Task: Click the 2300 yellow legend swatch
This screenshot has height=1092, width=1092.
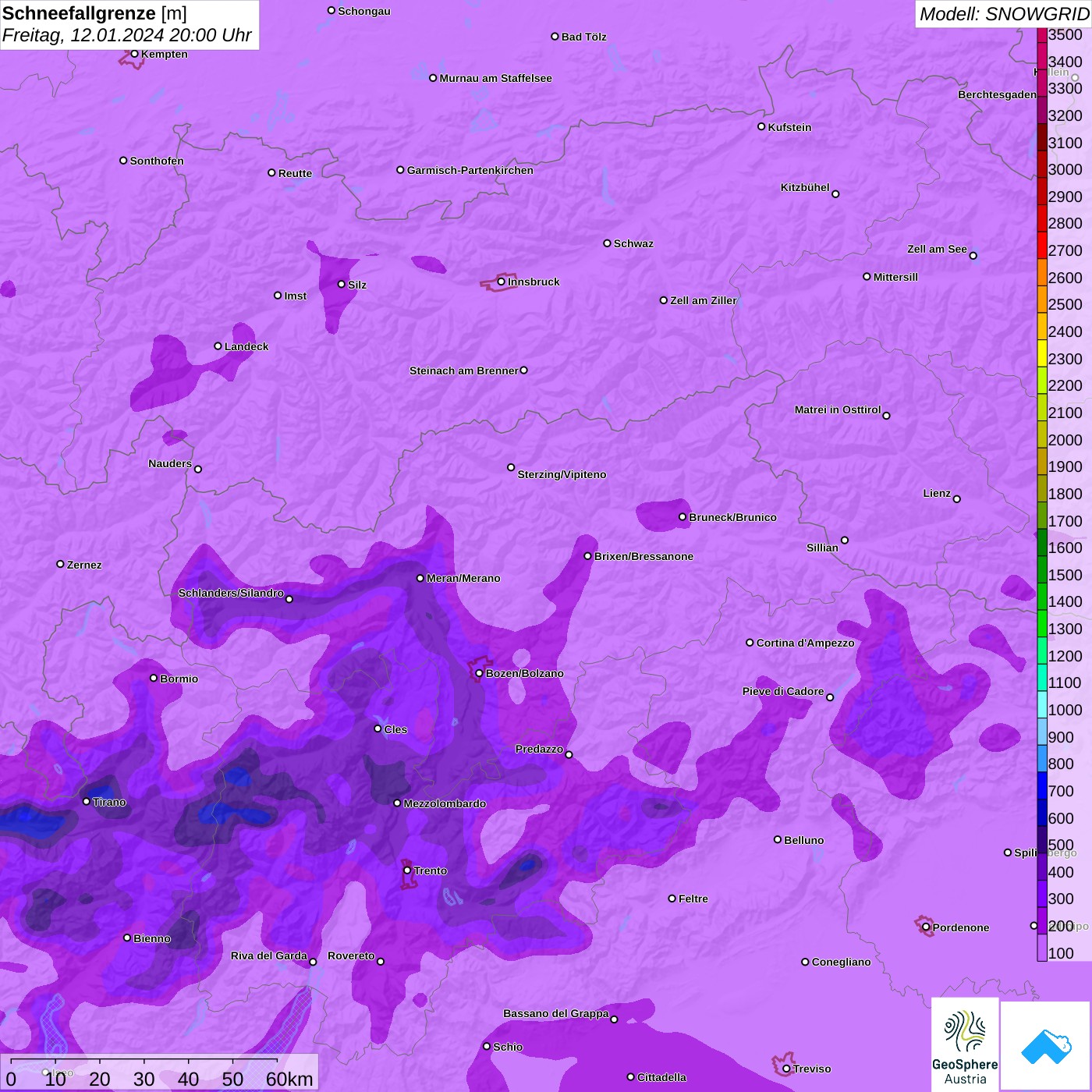Action: (x=1042, y=353)
